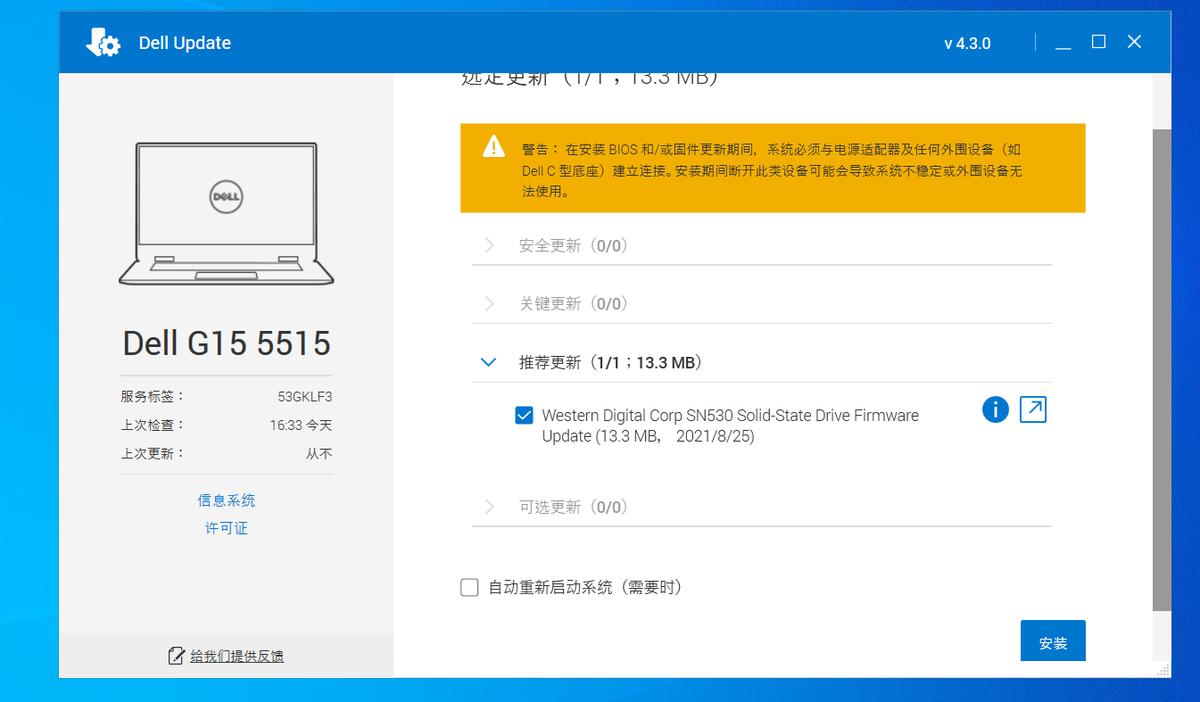Viewport: 1200px width, 702px height.
Task: Enable 自动重新启动系统 checkbox
Action: pyautogui.click(x=468, y=587)
